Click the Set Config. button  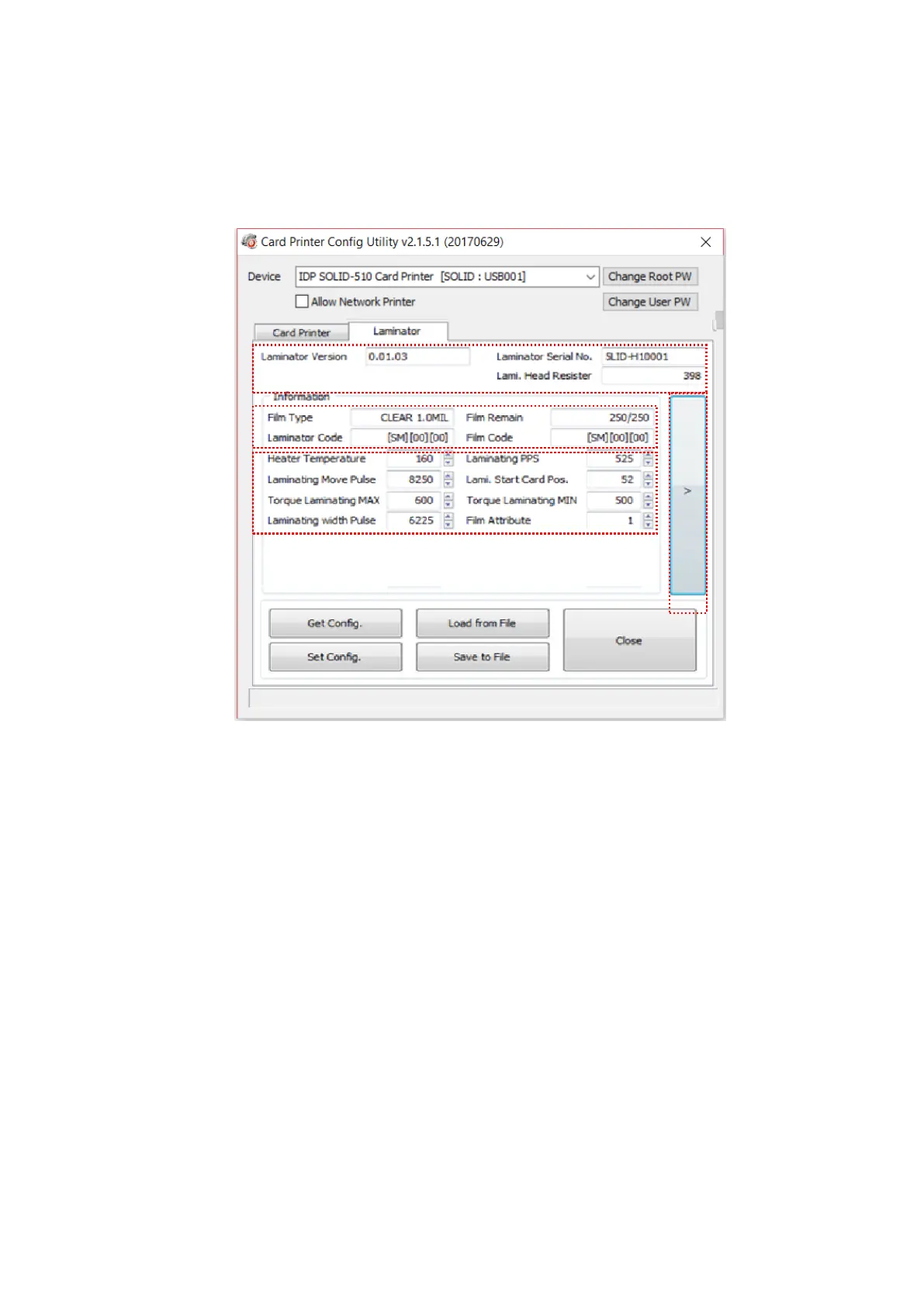(x=335, y=657)
